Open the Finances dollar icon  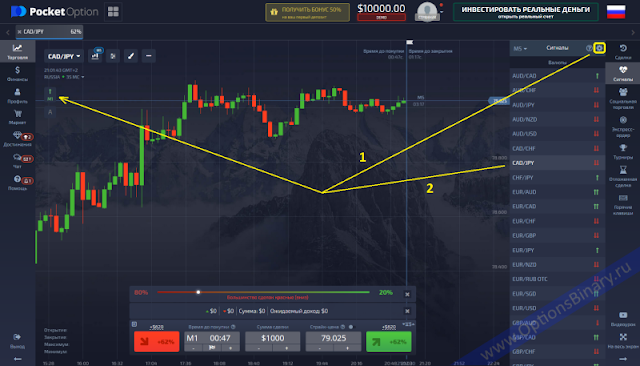pos(17,73)
